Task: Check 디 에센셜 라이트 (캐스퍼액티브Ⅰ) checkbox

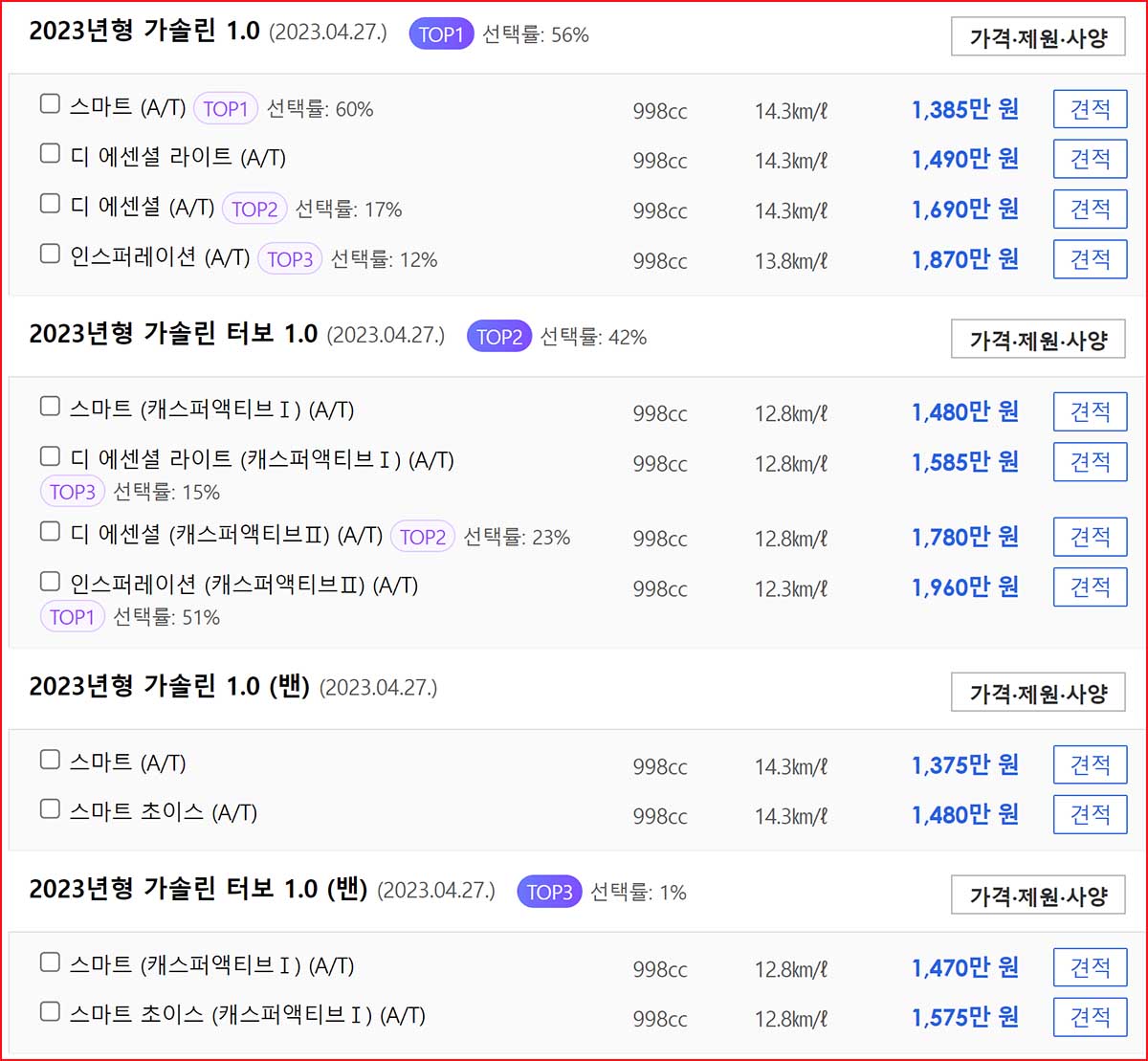Action: [x=50, y=456]
